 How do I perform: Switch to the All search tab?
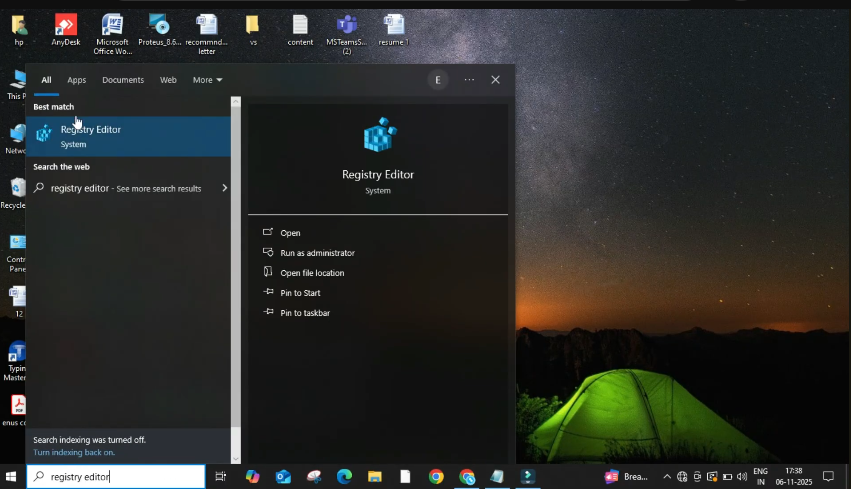pyautogui.click(x=46, y=80)
